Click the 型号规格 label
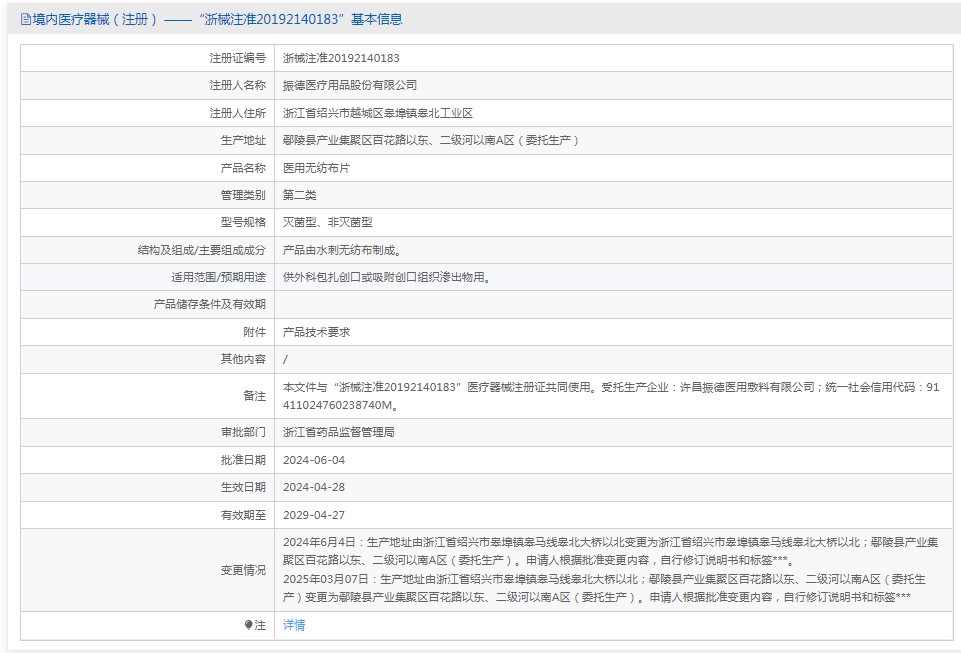 243,222
